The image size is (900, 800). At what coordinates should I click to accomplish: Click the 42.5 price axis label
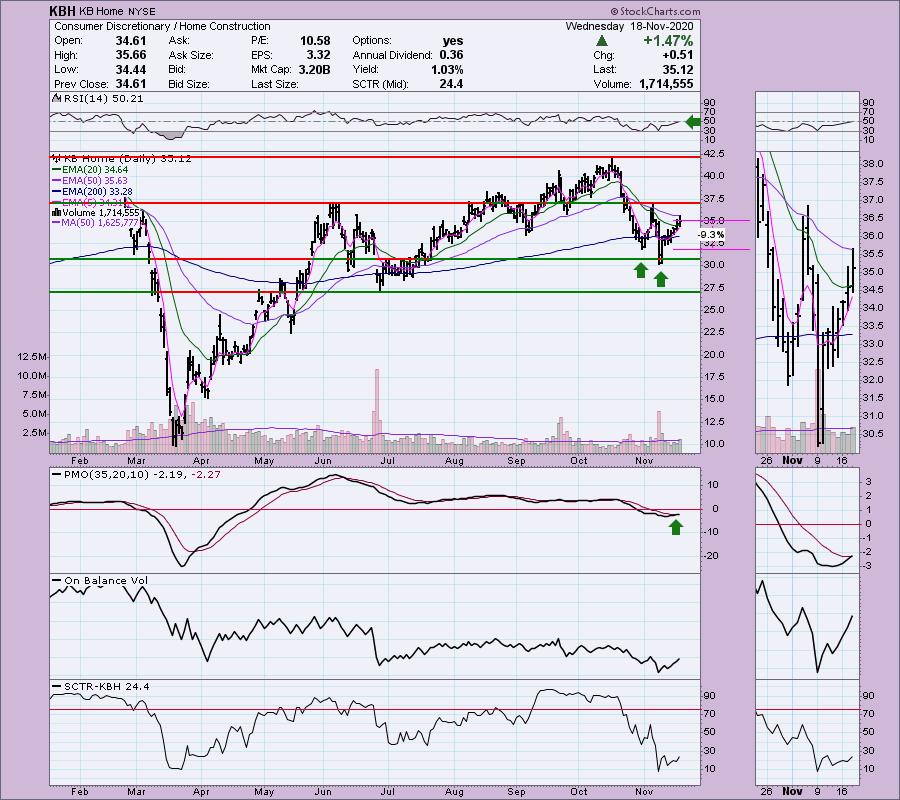tap(714, 154)
